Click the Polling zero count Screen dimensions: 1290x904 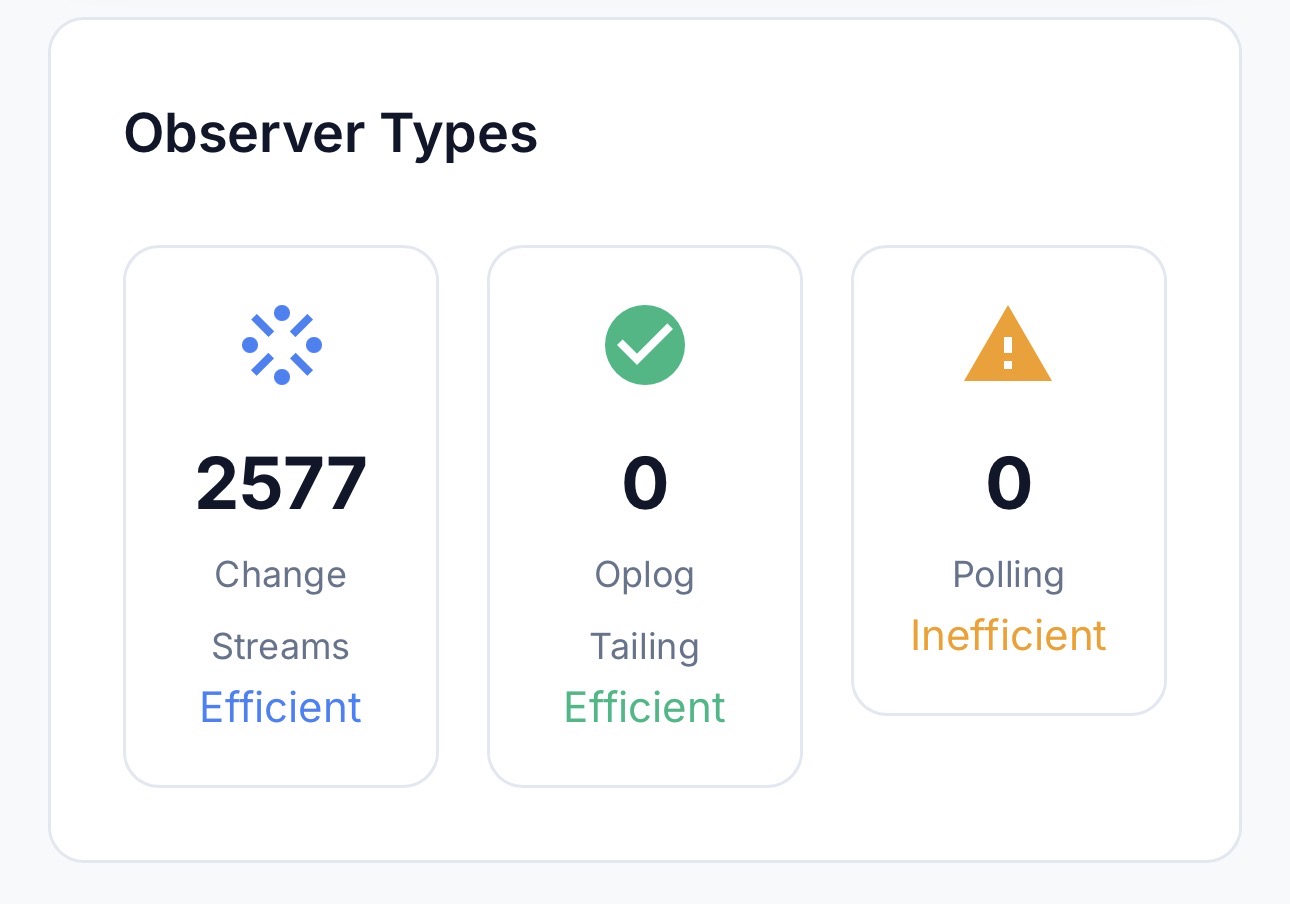(x=1008, y=485)
